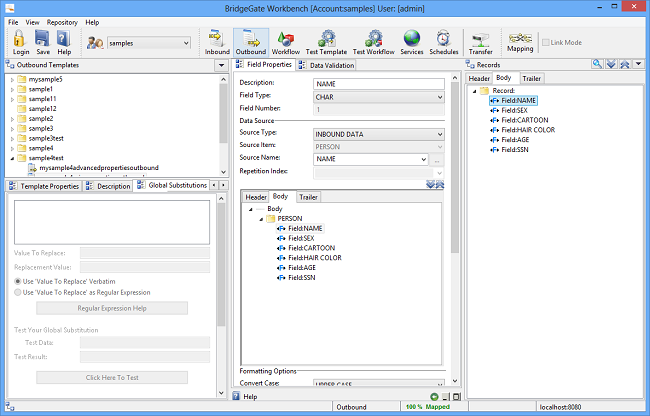This screenshot has width=650, height=416.
Task: Open the View menu
Action: pyautogui.click(x=32, y=22)
